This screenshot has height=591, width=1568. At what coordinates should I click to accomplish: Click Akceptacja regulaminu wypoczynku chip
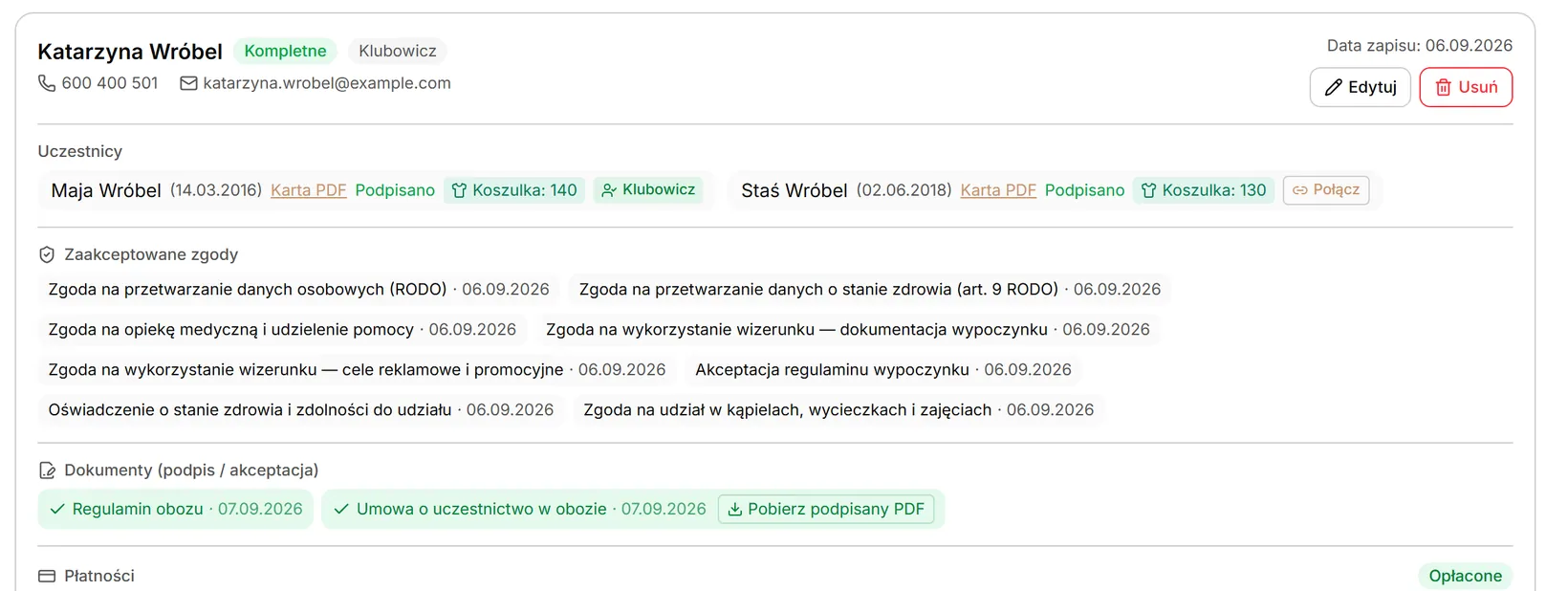pos(883,369)
